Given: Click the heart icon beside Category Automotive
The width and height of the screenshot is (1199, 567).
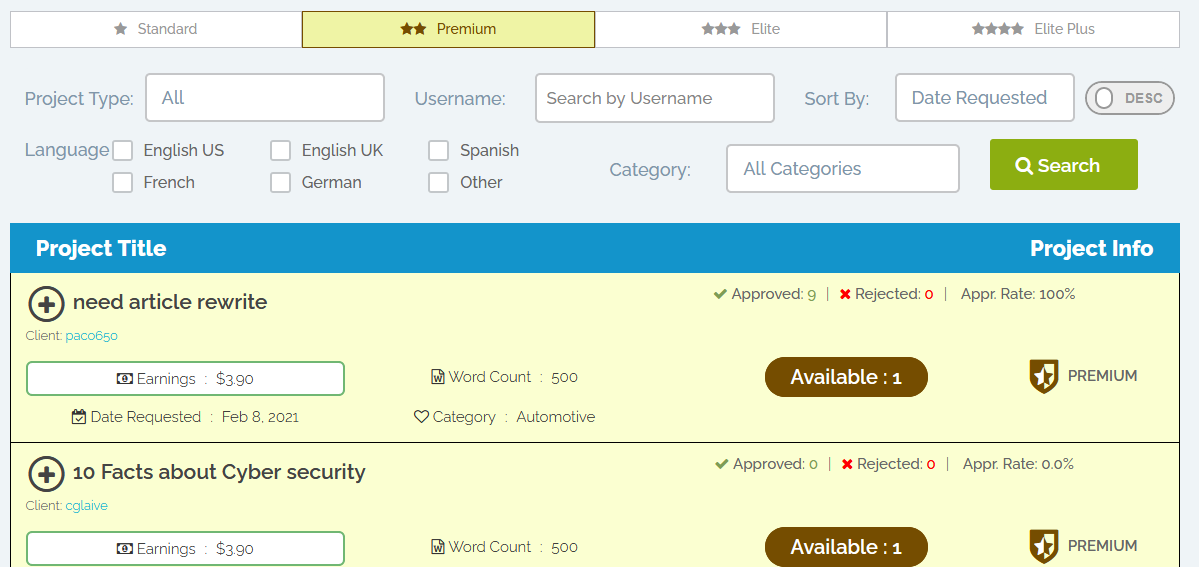Looking at the screenshot, I should coord(421,417).
